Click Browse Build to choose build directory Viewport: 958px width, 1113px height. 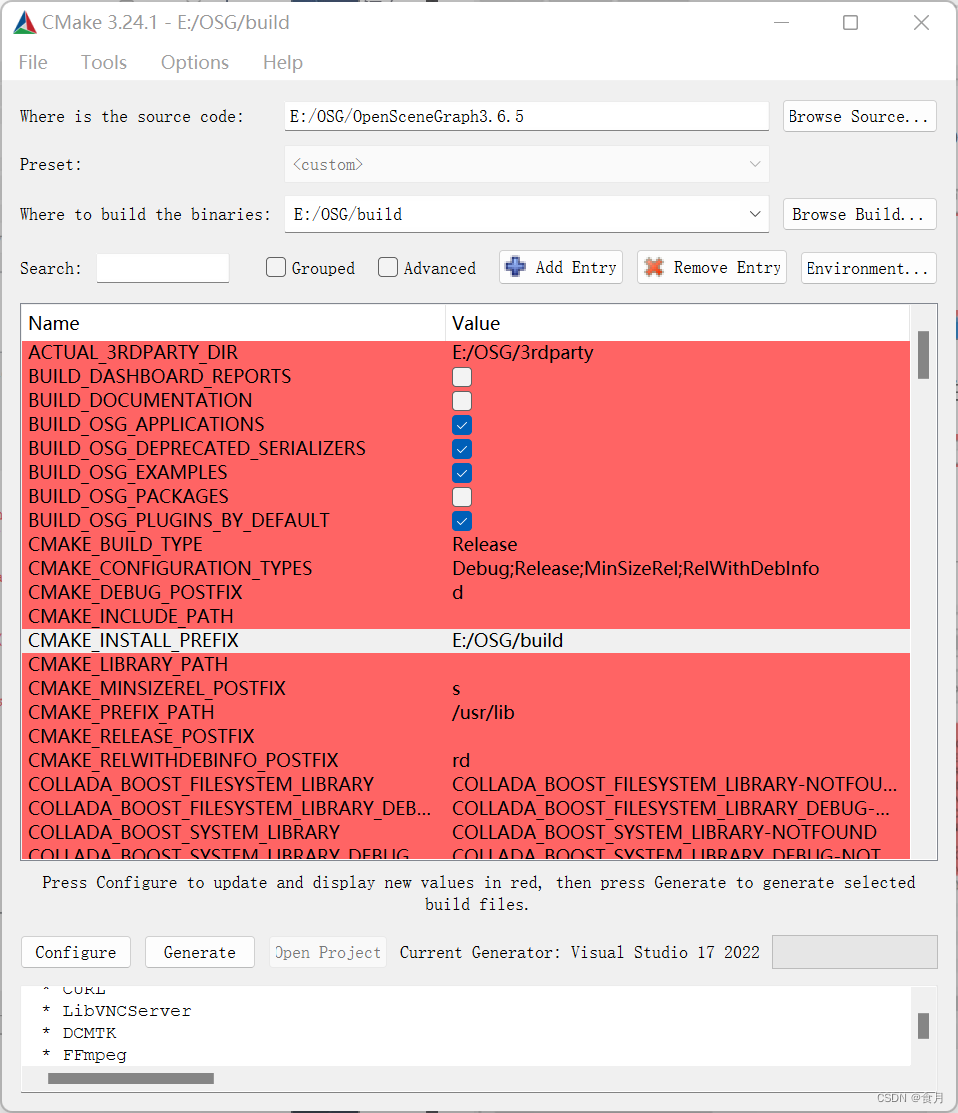(859, 214)
